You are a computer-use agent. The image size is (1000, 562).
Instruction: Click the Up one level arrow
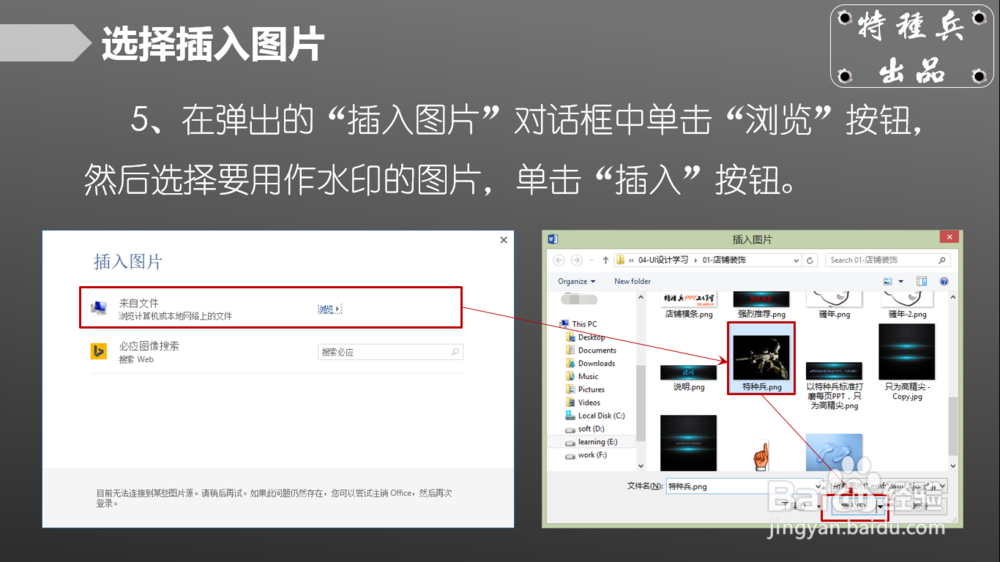point(605,260)
